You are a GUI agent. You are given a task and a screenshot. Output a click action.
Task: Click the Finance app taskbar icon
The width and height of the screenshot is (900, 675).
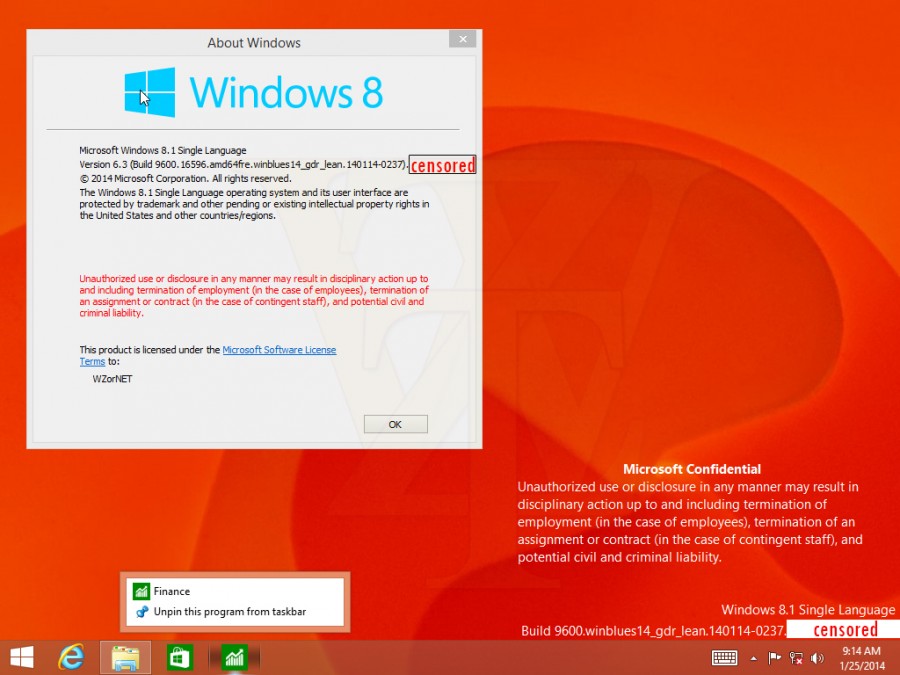(236, 657)
